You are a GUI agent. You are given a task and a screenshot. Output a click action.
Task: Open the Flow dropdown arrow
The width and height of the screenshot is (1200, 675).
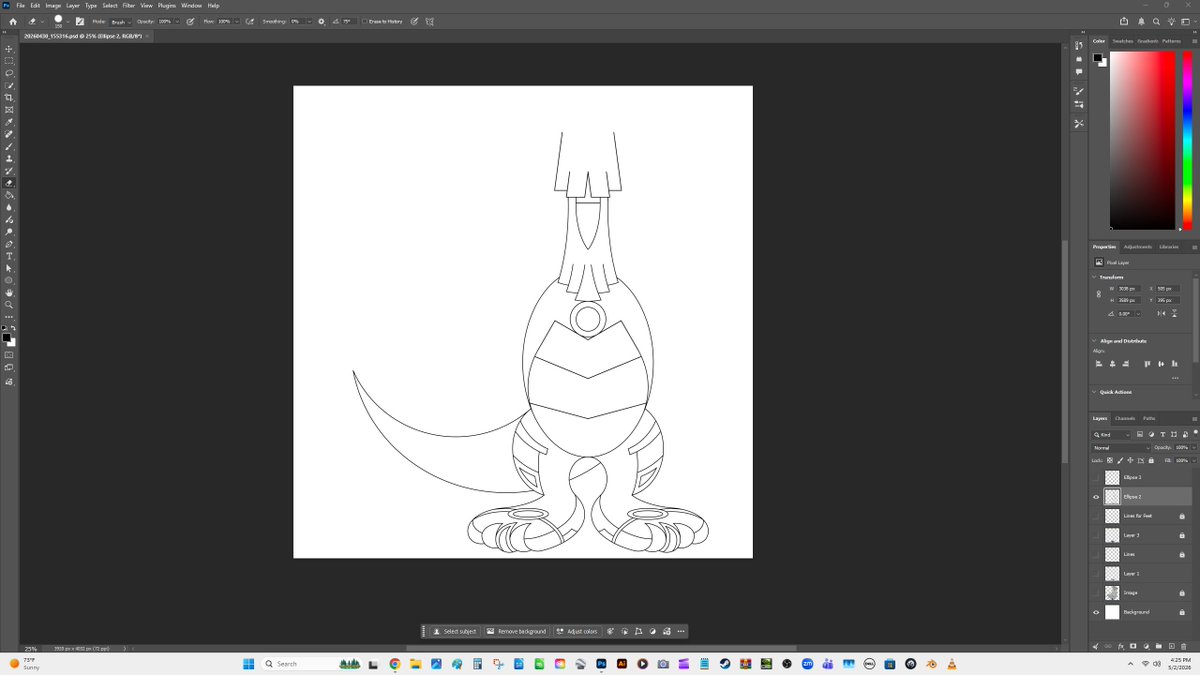click(236, 21)
